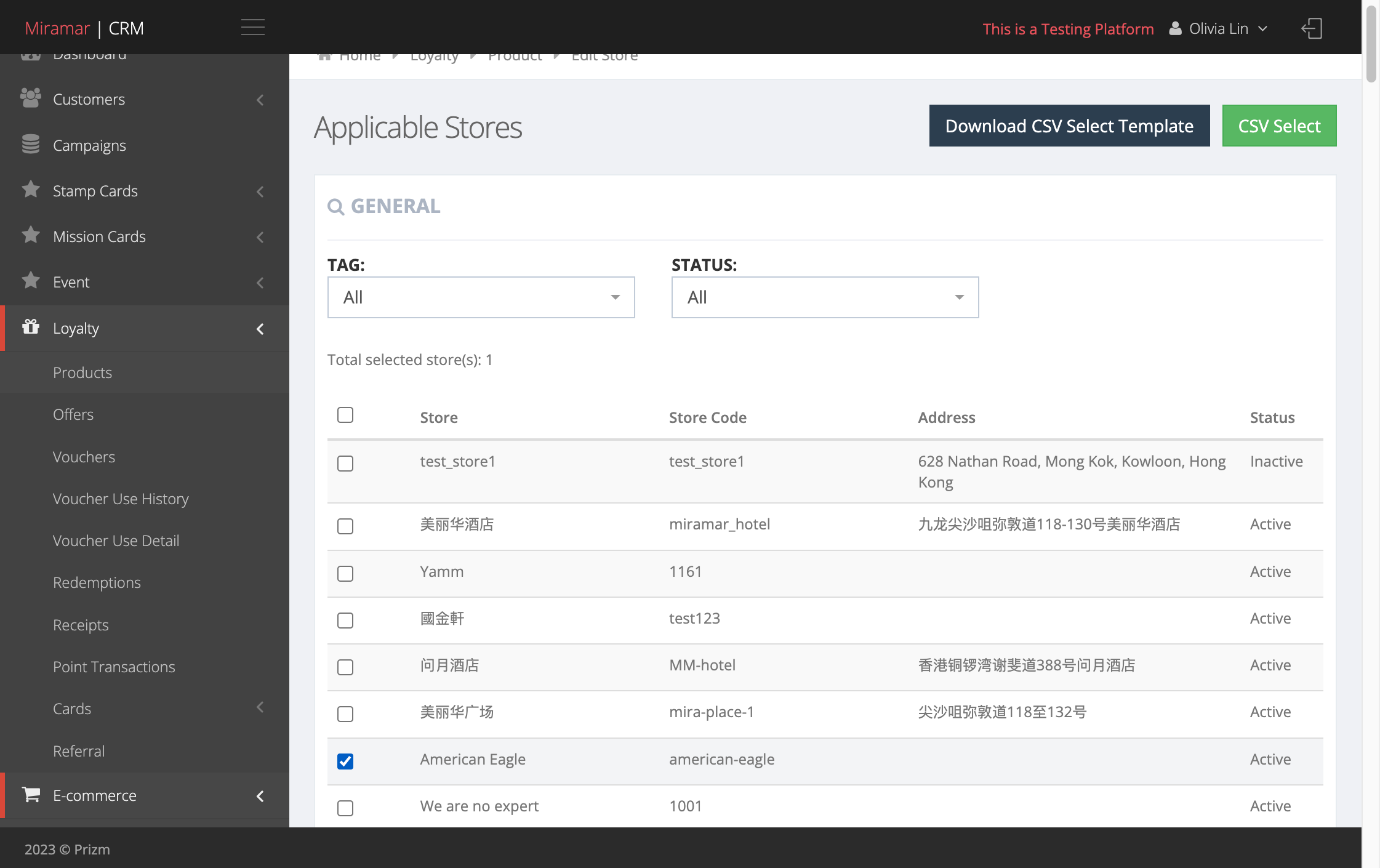
Task: Click the GENERAL search magnifier icon
Action: click(335, 207)
